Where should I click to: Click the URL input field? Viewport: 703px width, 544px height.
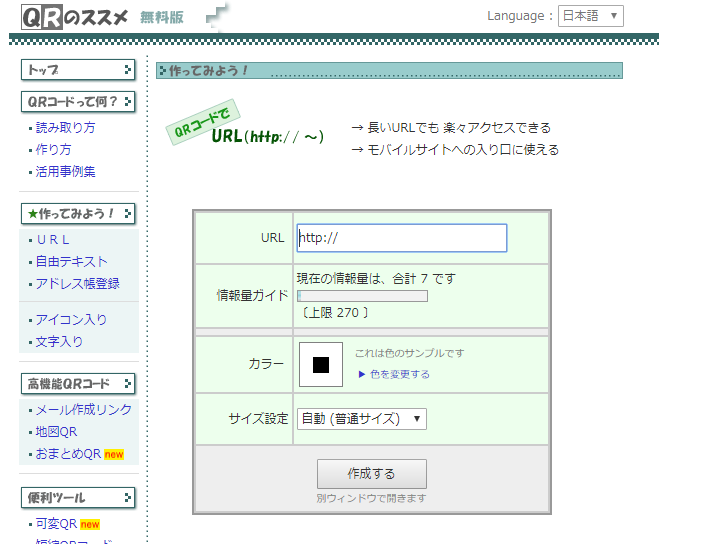coord(401,238)
